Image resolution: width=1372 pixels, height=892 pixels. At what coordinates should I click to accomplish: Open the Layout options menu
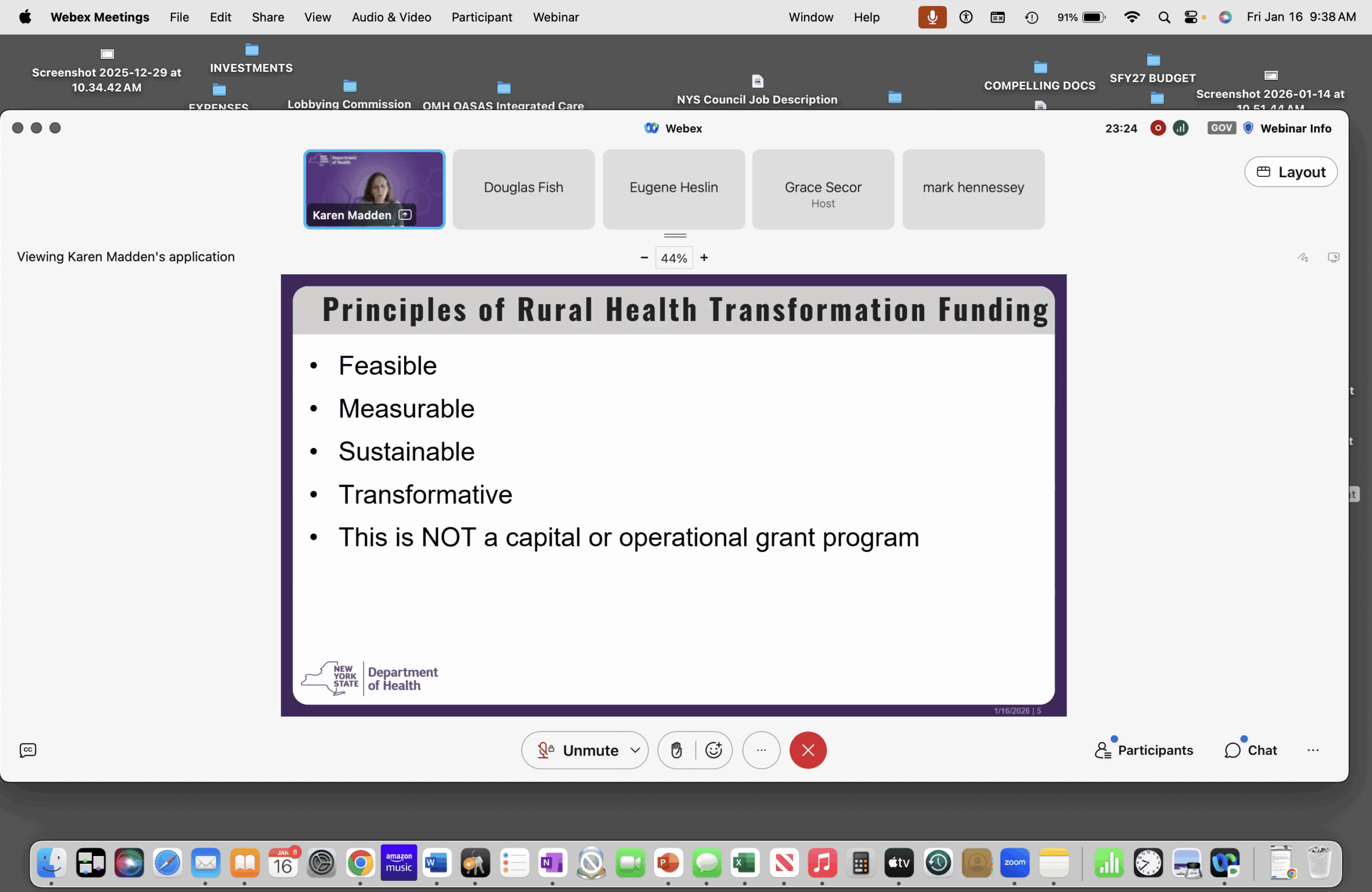coord(1290,172)
